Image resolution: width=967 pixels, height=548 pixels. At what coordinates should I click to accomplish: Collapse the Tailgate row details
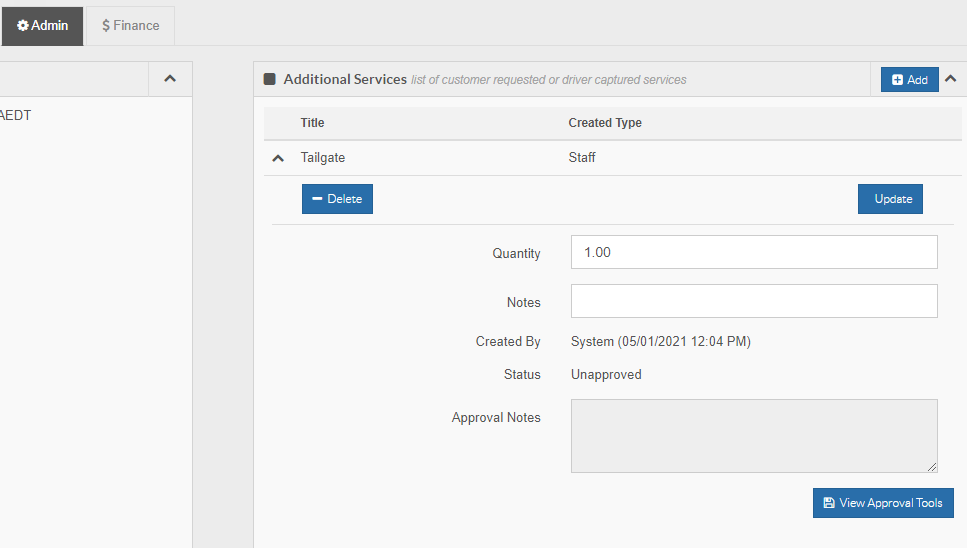pos(278,158)
